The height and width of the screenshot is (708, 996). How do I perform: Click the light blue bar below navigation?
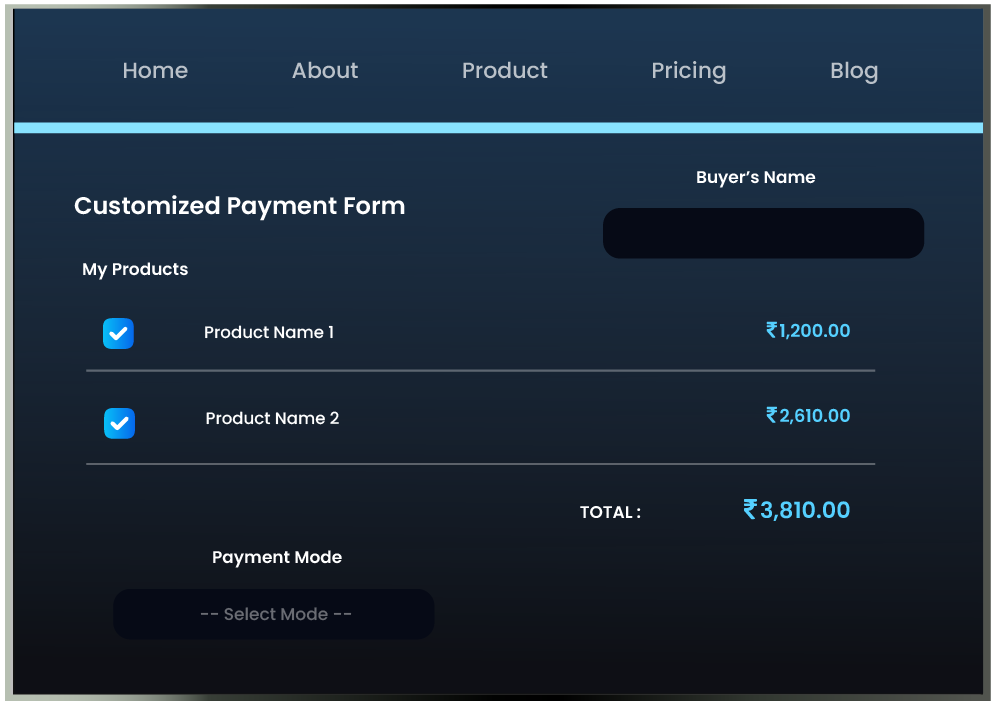point(498,128)
